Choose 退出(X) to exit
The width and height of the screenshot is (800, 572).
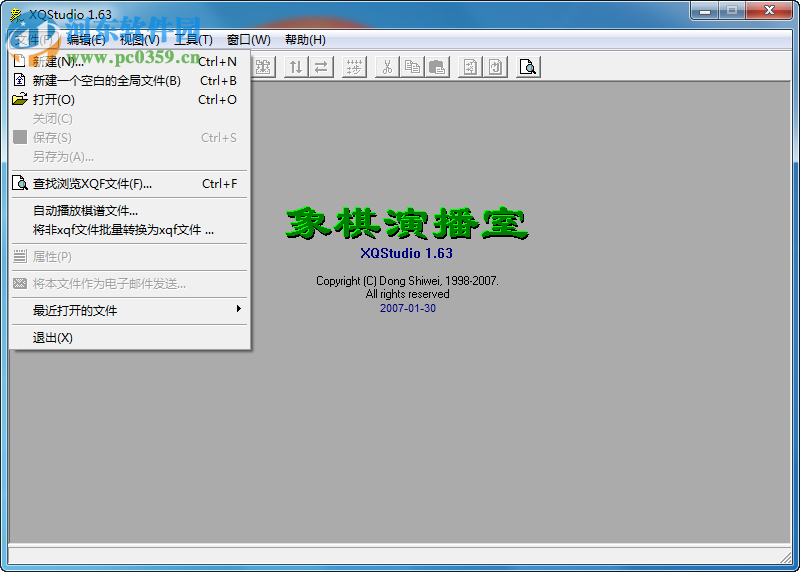click(x=129, y=338)
